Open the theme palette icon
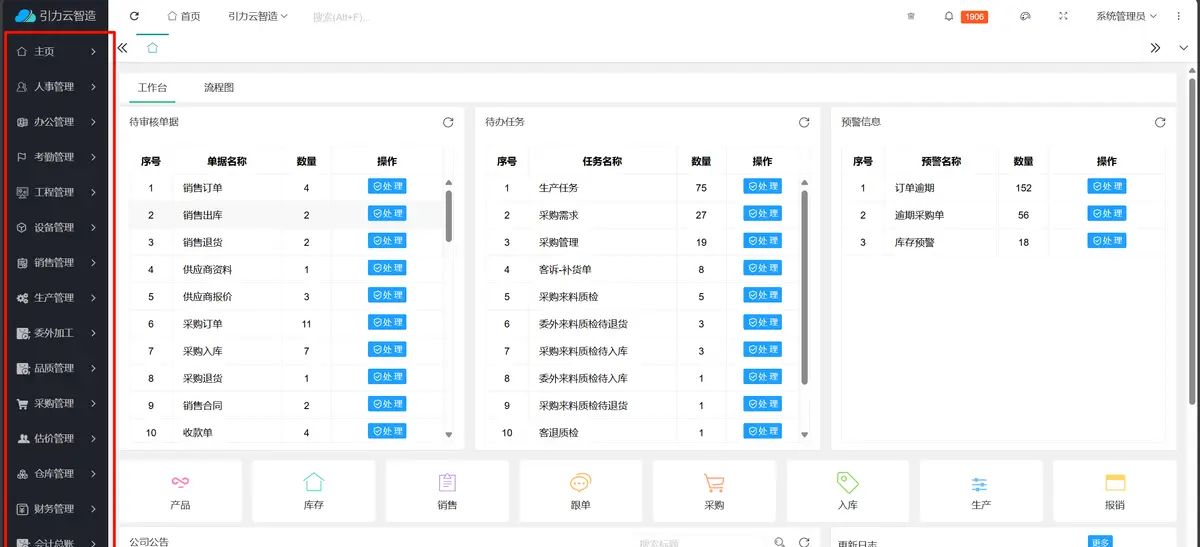This screenshot has height=547, width=1200. click(x=1025, y=16)
